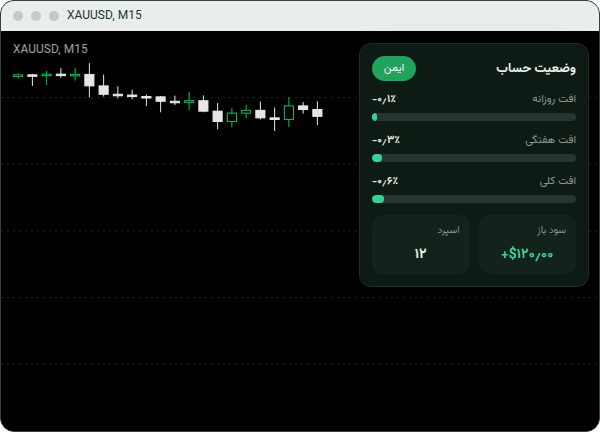Click the third window control dot
Image resolution: width=600 pixels, height=432 pixels.
click(x=54, y=16)
